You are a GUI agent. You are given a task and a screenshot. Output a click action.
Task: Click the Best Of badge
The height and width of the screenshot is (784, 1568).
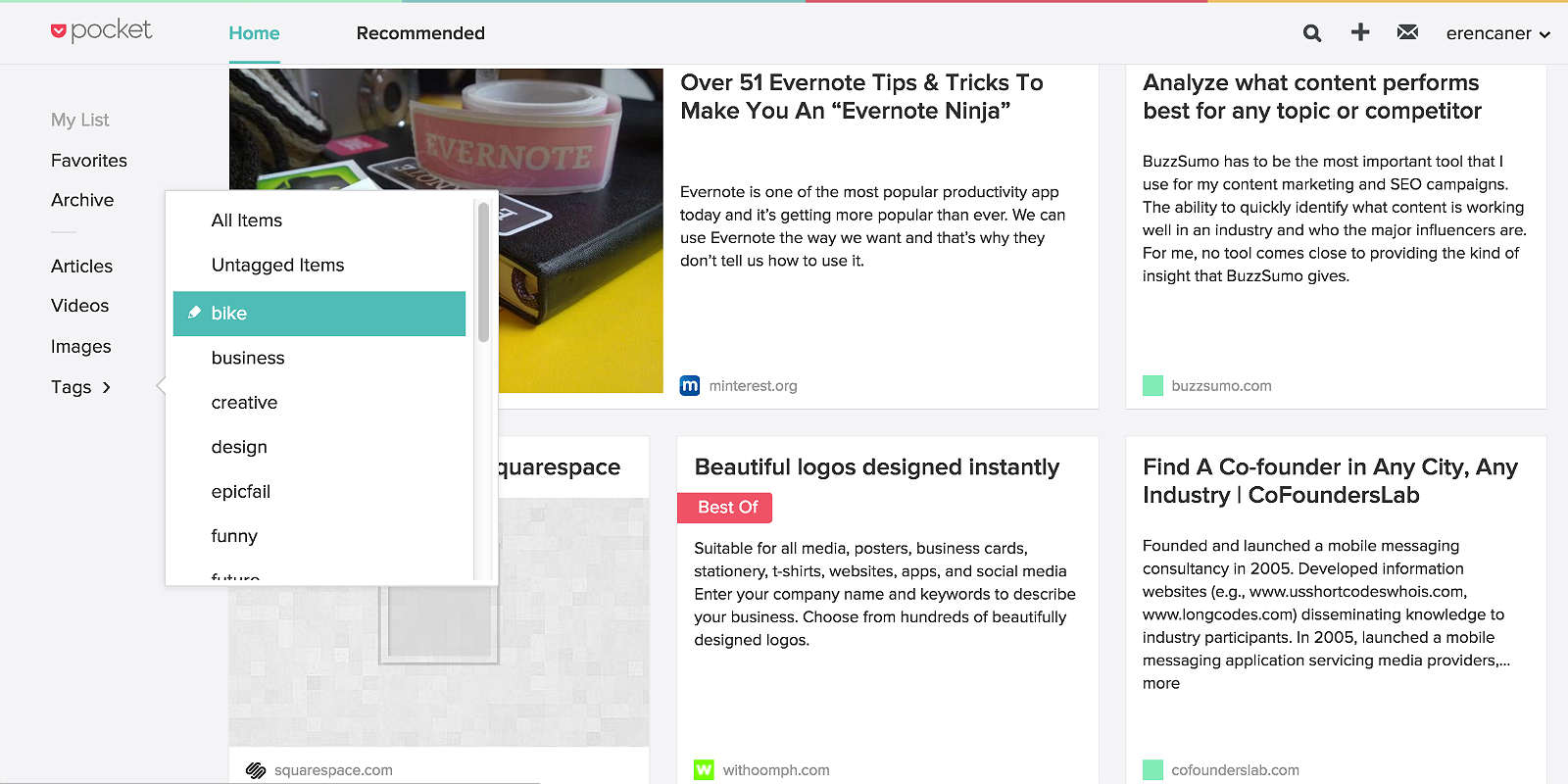point(725,508)
